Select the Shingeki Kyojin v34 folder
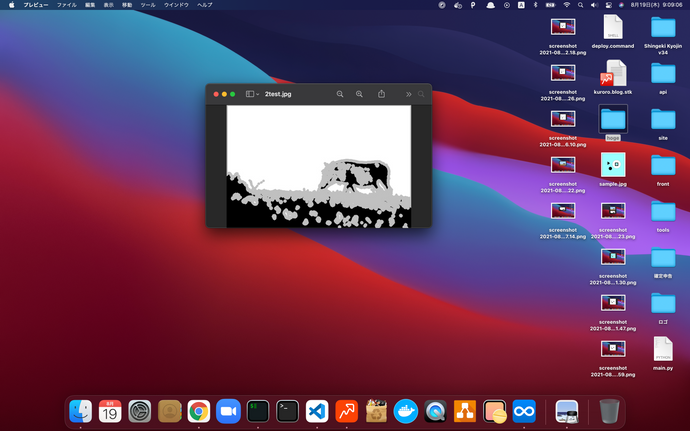Image resolution: width=690 pixels, height=431 pixels. pyautogui.click(x=663, y=35)
